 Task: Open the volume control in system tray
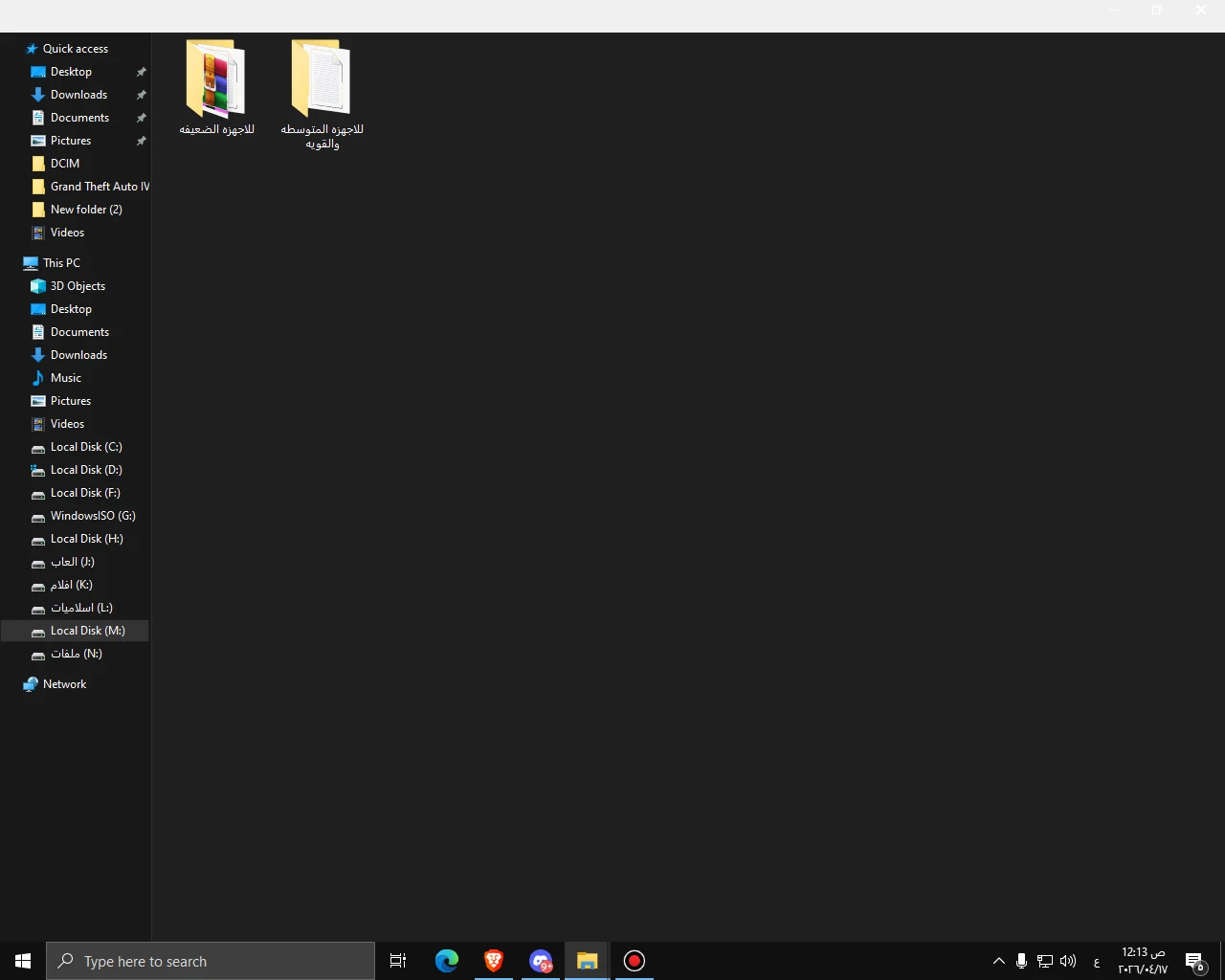coord(1068,961)
